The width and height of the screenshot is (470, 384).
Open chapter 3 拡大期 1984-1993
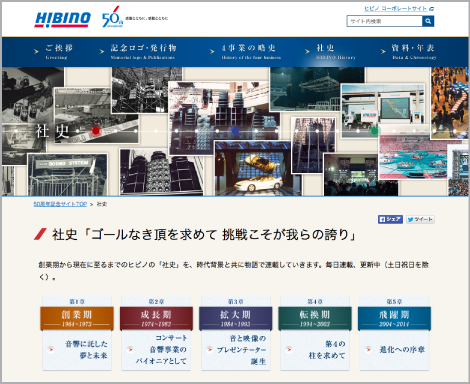pos(235,318)
